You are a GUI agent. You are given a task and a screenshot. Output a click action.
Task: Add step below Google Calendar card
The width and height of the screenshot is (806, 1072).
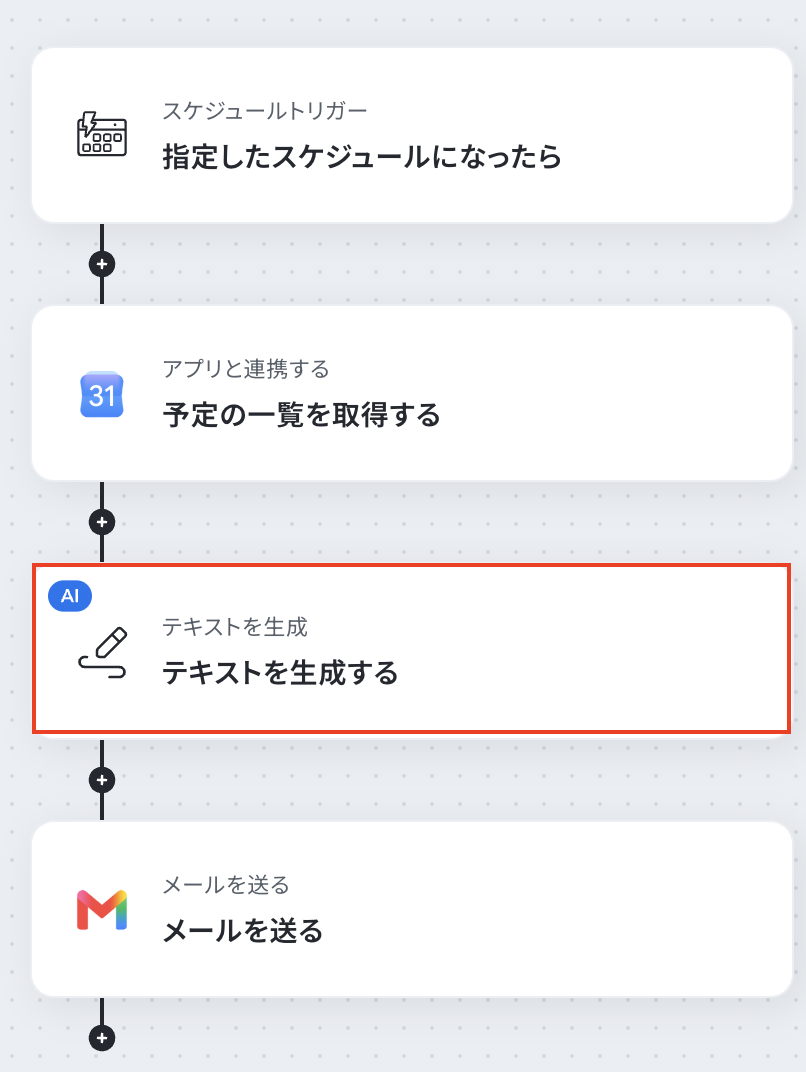pyautogui.click(x=102, y=522)
